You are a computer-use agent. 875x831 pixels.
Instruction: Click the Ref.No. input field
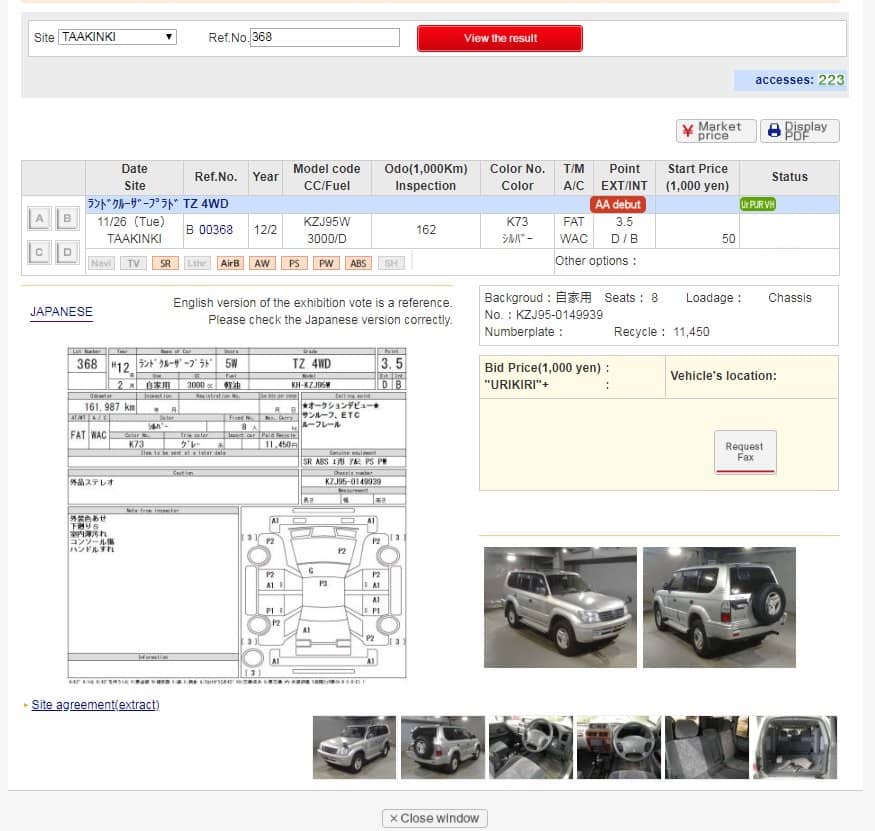pos(324,37)
